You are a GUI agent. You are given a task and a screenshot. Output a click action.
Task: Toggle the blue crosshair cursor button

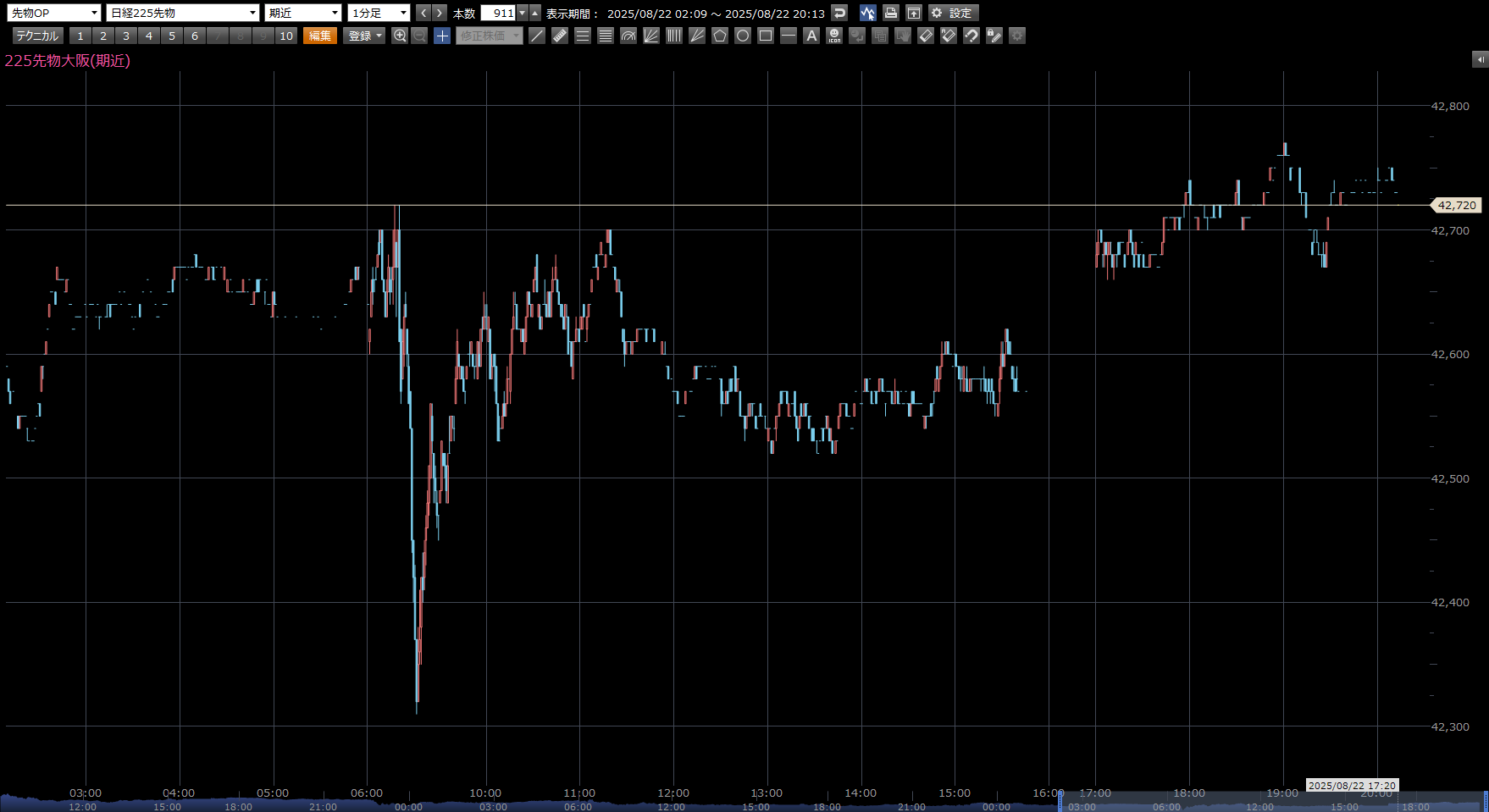coord(442,36)
